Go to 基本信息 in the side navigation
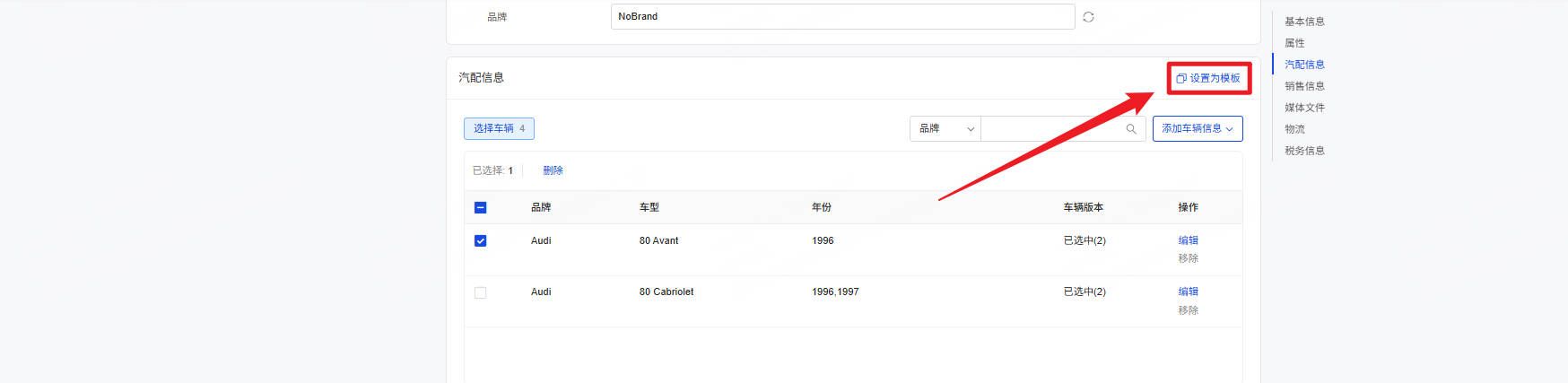1568x383 pixels. 1304,22
